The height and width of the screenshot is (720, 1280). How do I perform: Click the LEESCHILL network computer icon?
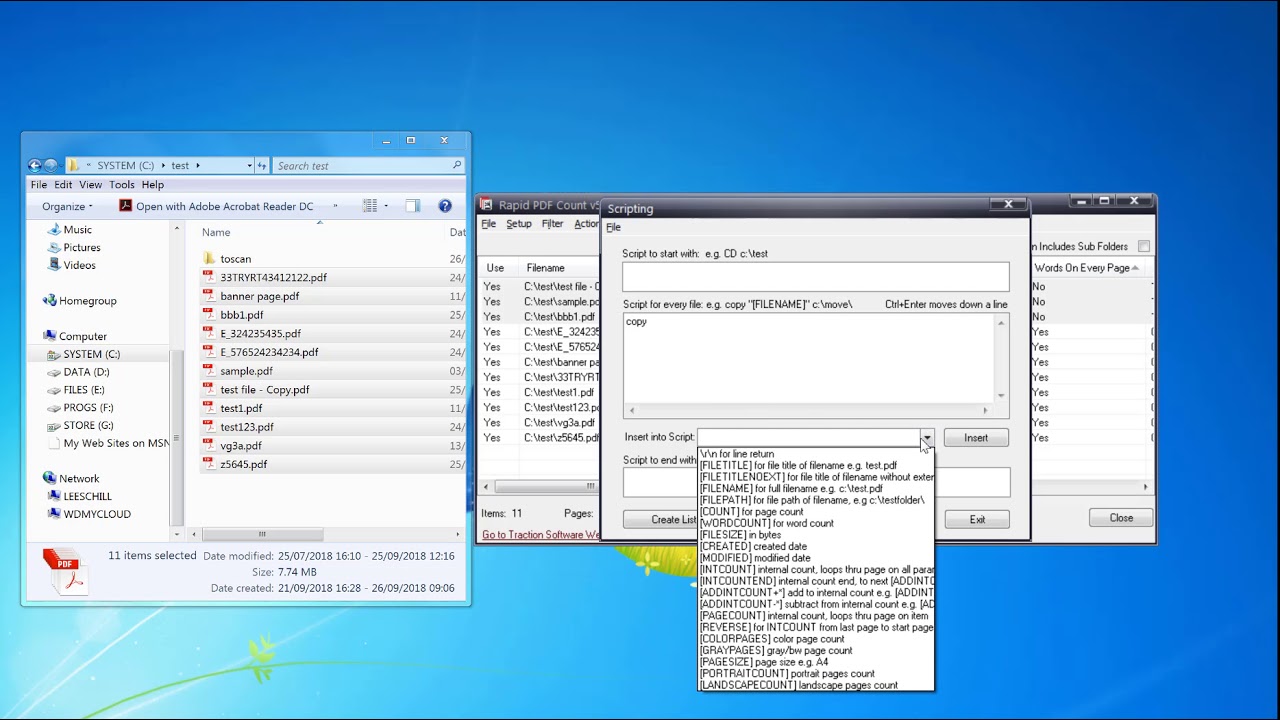pos(54,496)
